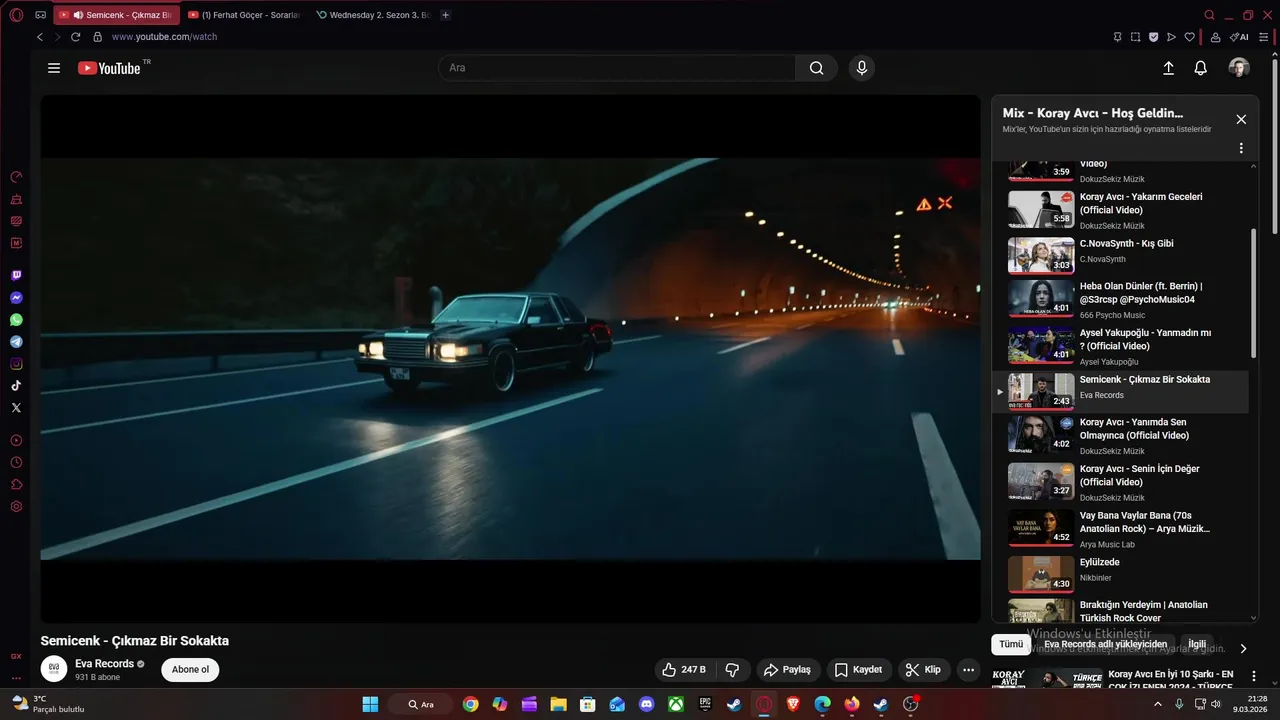This screenshot has width=1280, height=720.
Task: Switch to Wednesday 2. Sezon browser tab
Action: click(372, 15)
